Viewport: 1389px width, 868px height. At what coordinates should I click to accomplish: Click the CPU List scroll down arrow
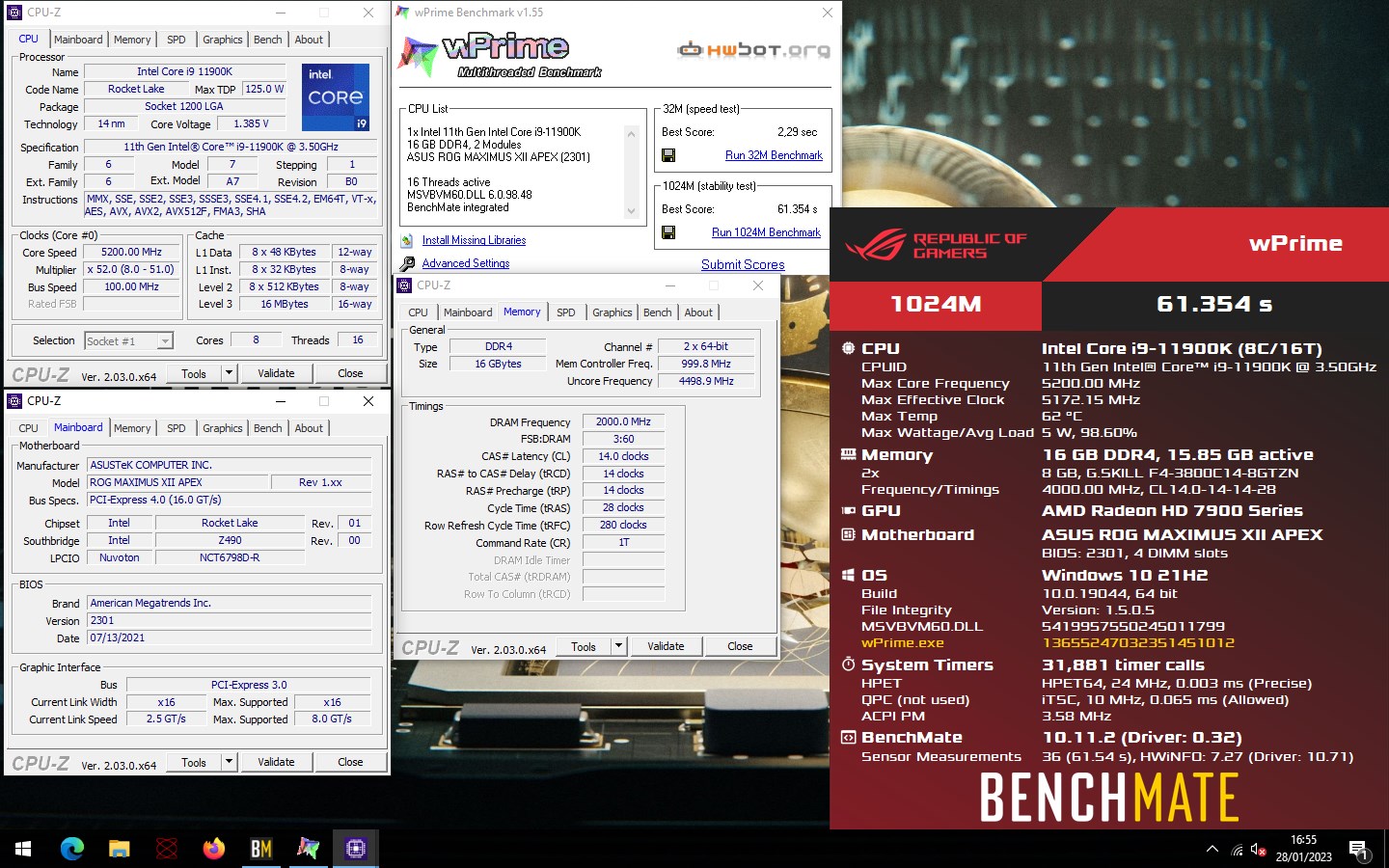click(631, 211)
